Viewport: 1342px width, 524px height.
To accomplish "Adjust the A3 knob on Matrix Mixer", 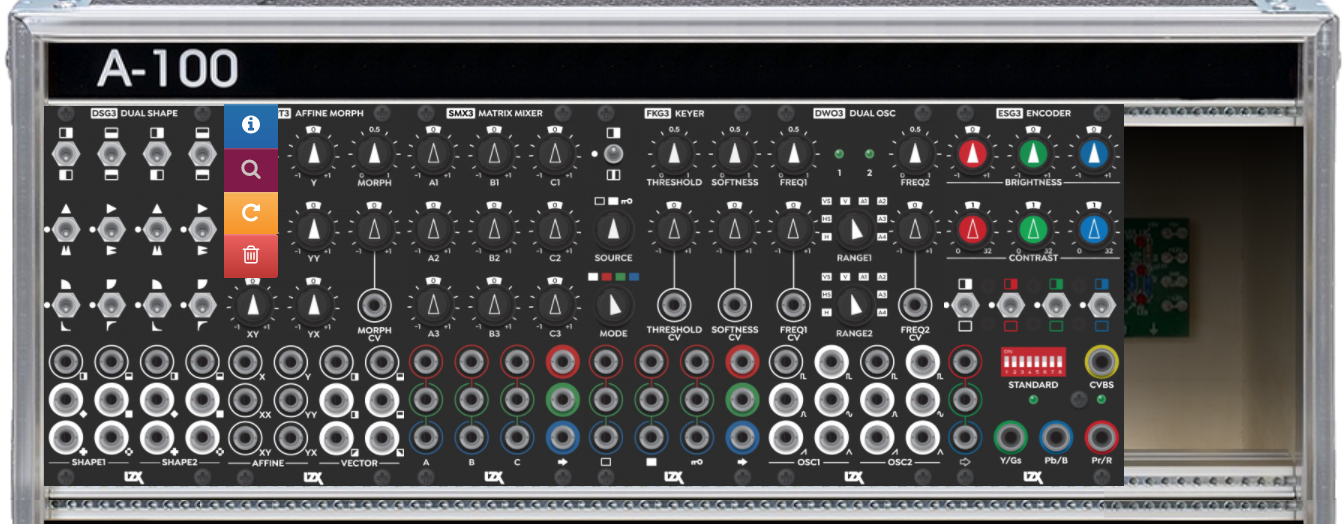I will click(x=433, y=305).
